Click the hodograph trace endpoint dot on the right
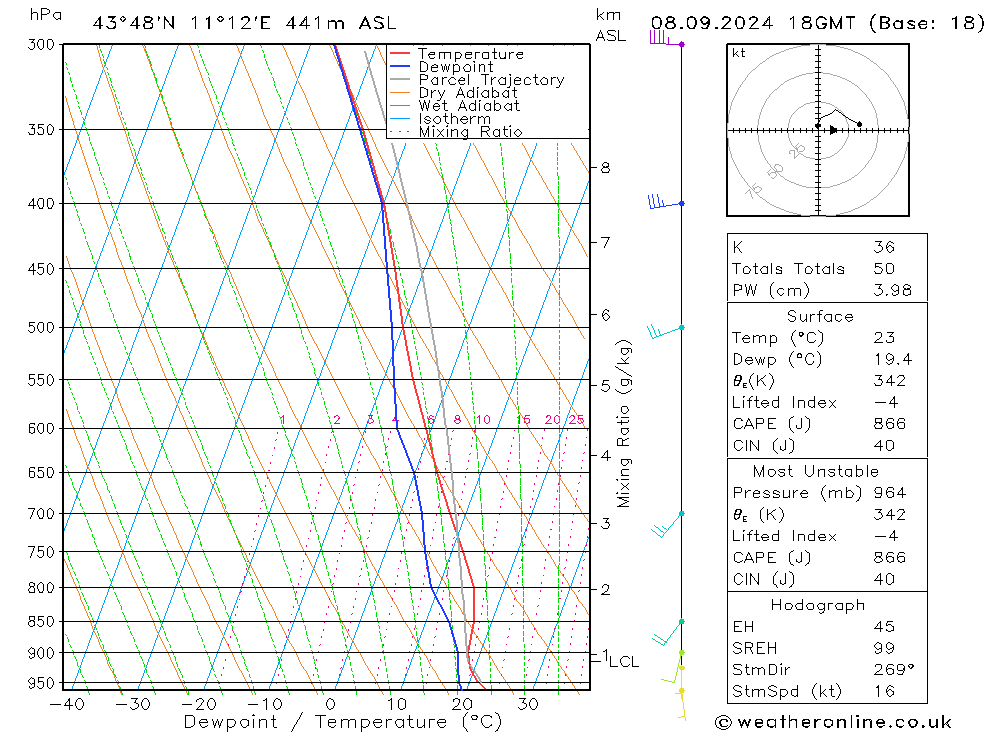The height and width of the screenshot is (733, 1000). 859,124
